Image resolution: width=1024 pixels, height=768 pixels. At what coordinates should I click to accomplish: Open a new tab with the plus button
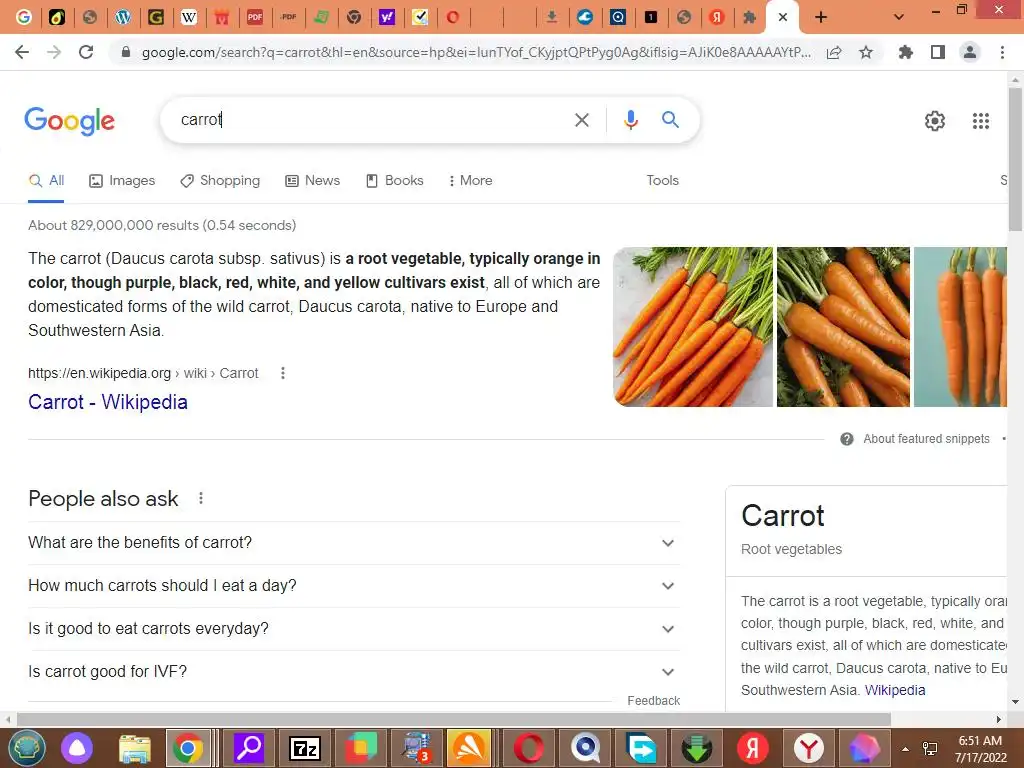pos(821,17)
